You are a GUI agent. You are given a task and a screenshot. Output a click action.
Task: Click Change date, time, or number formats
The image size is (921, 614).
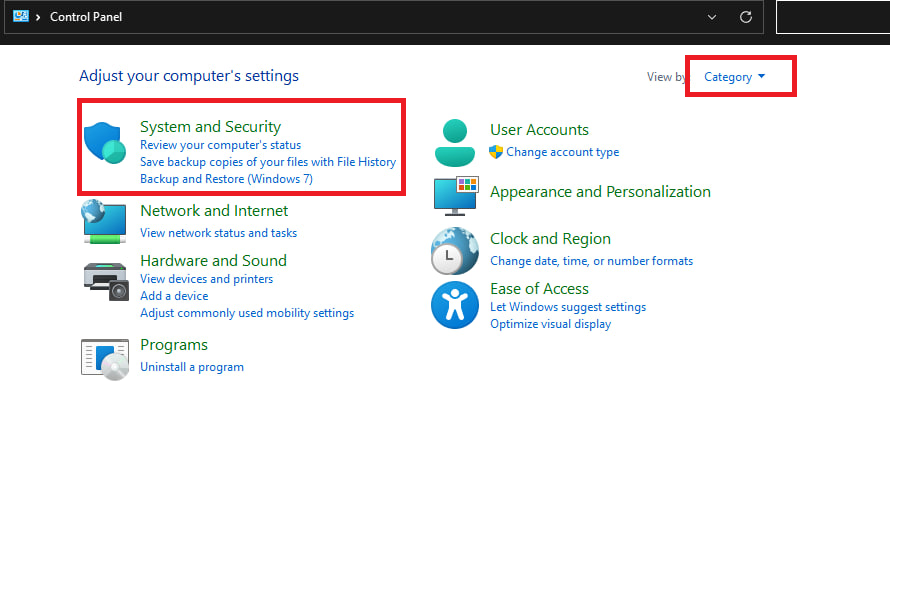[x=591, y=261]
